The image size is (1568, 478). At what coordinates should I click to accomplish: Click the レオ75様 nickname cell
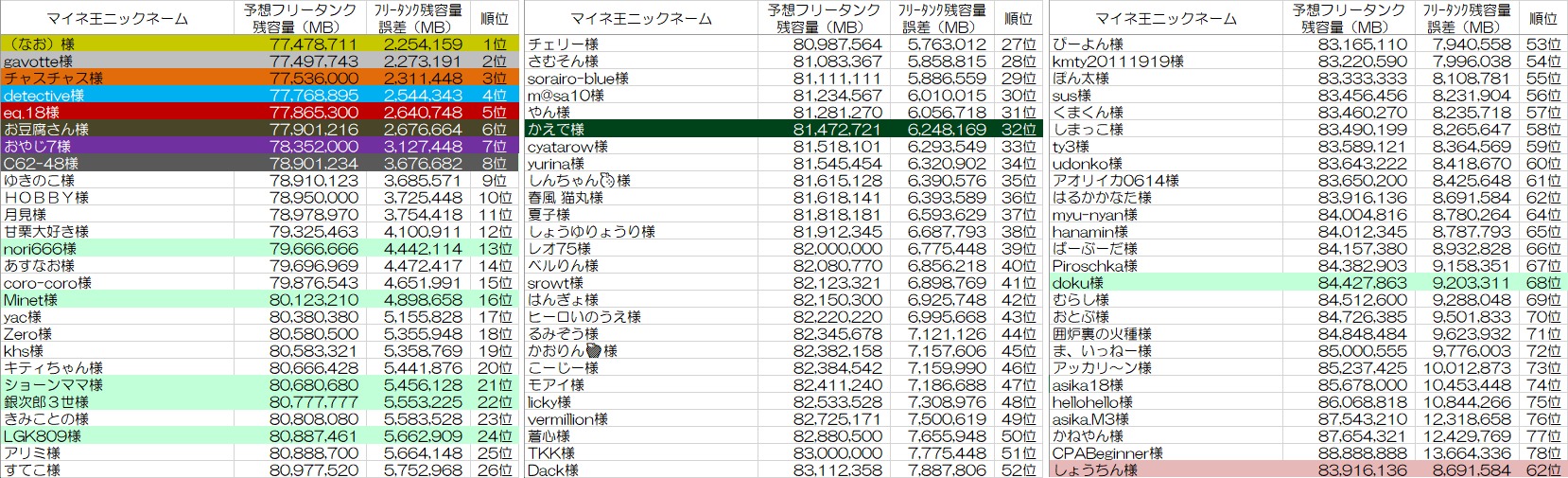click(641, 249)
